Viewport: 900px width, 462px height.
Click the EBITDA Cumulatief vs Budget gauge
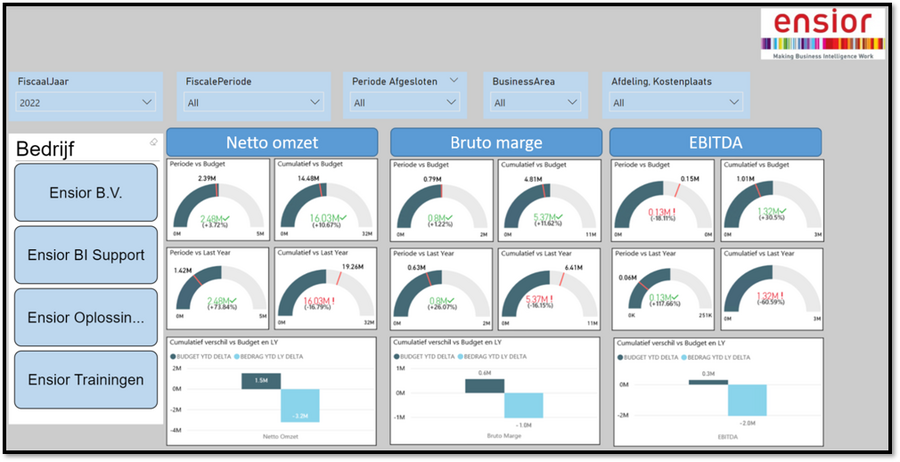pos(772,200)
